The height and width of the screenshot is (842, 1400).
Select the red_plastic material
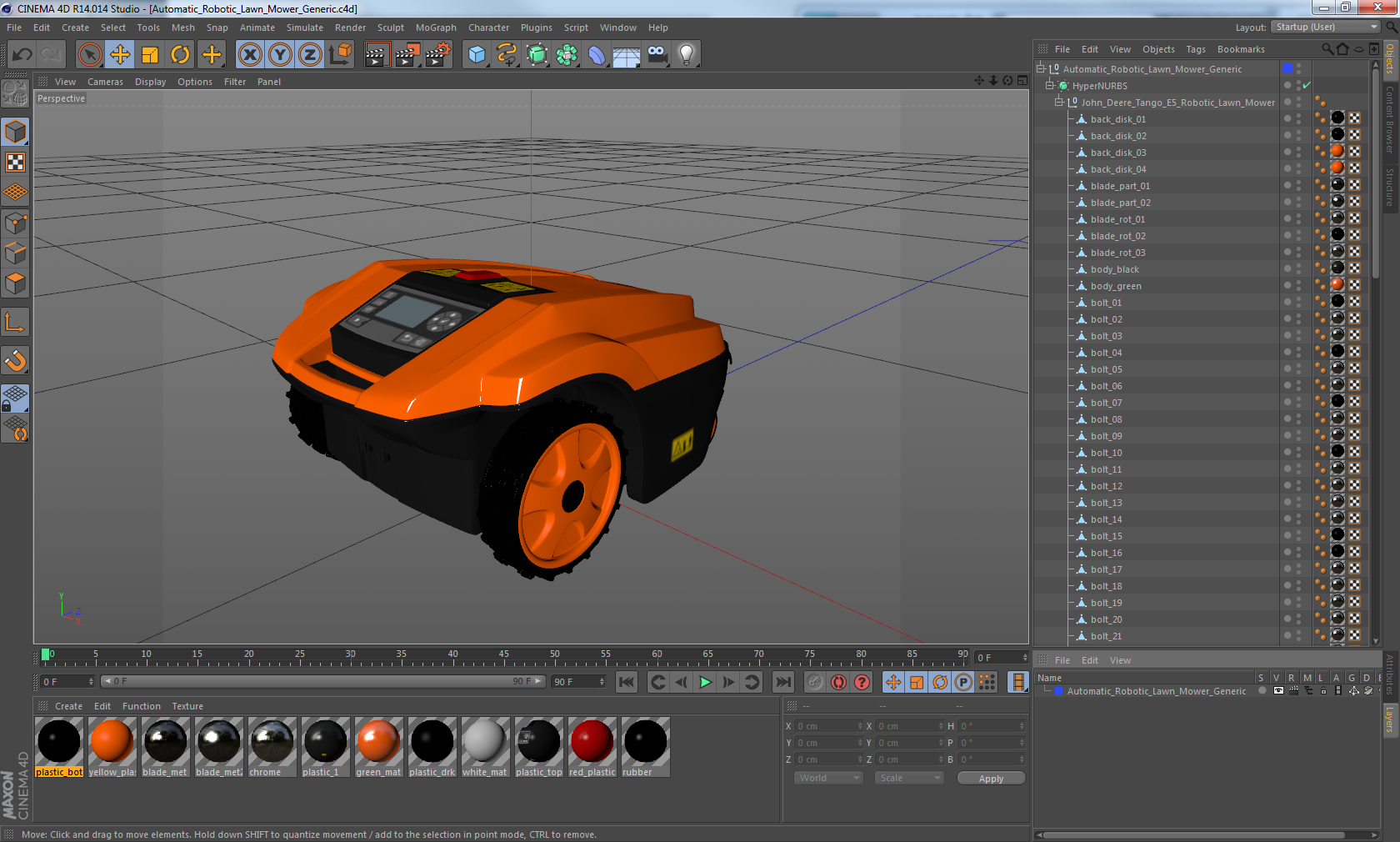point(592,747)
